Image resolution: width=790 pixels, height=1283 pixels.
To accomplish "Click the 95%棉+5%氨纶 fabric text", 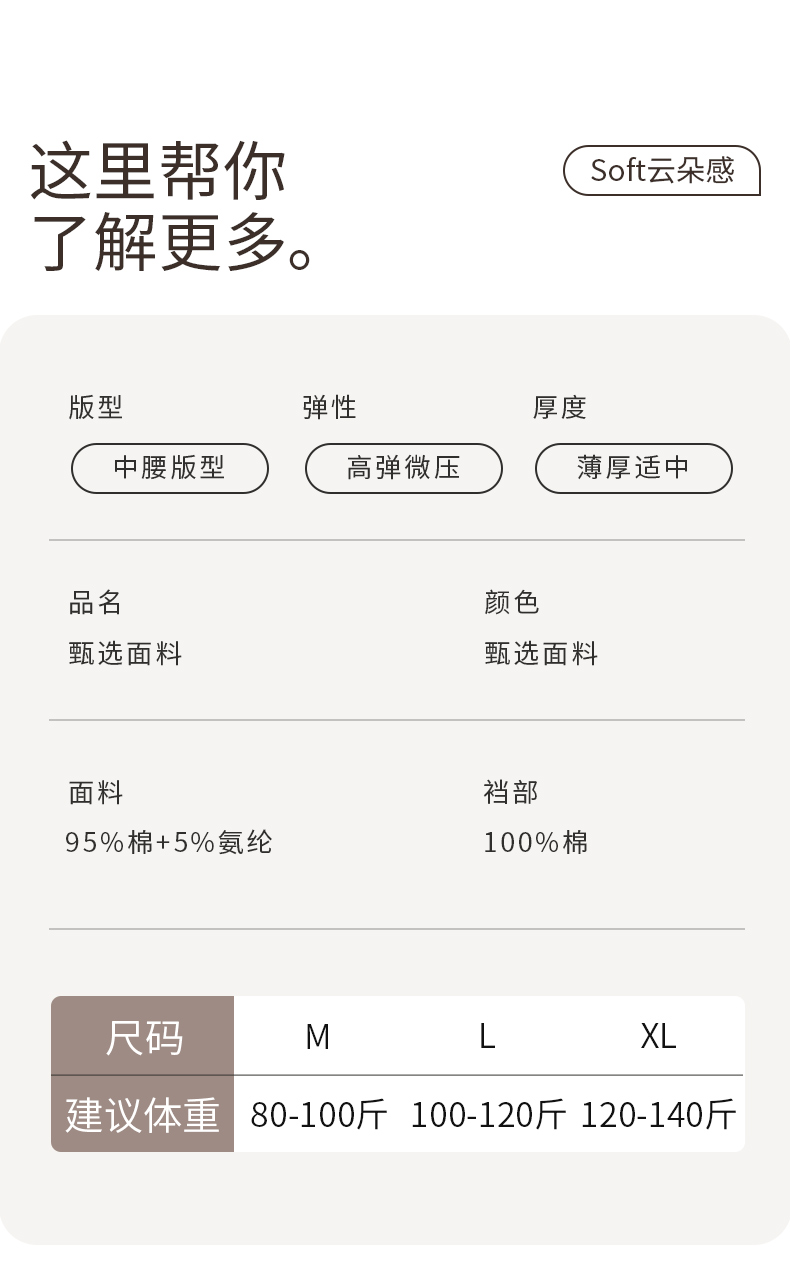I will [169, 843].
